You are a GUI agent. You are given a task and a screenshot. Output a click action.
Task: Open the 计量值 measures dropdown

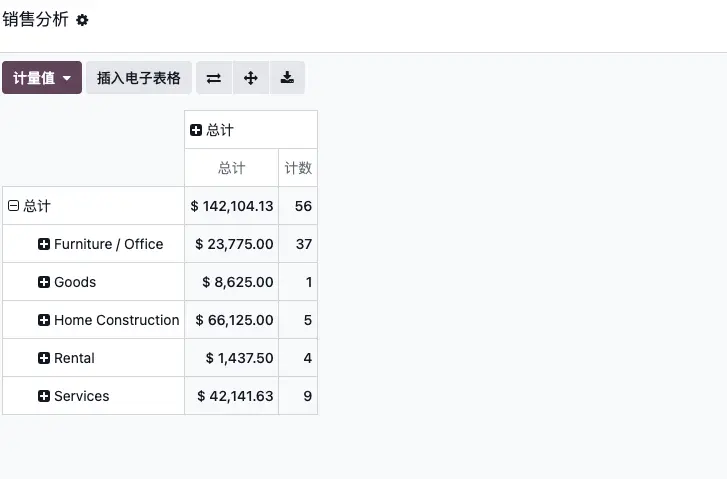(42, 78)
